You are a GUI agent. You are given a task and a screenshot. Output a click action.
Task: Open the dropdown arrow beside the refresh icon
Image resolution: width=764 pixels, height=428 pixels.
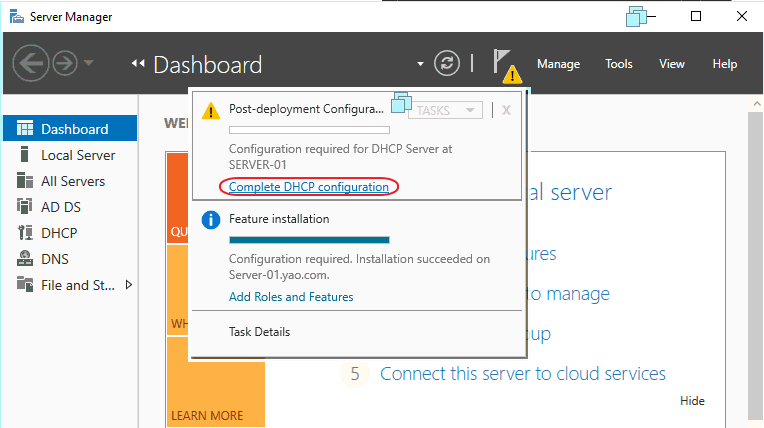click(x=421, y=65)
